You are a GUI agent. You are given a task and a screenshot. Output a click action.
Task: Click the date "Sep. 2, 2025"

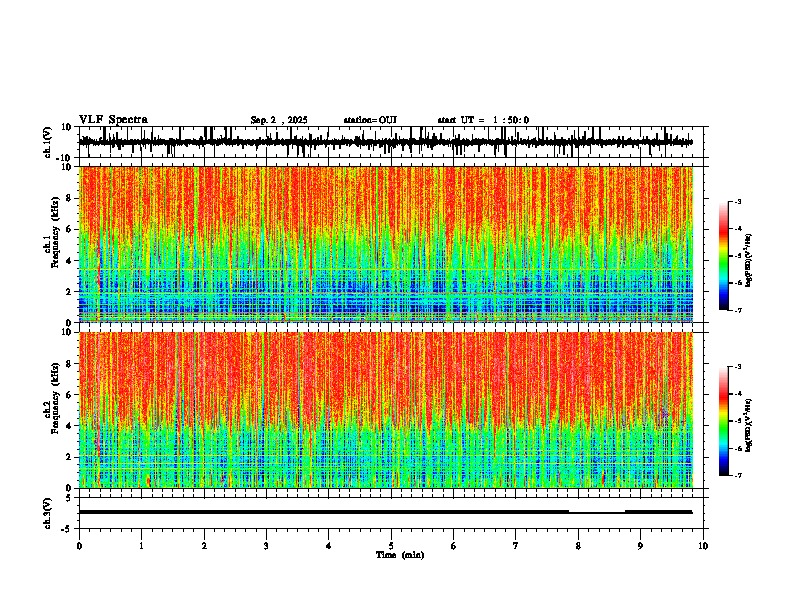[x=279, y=120]
